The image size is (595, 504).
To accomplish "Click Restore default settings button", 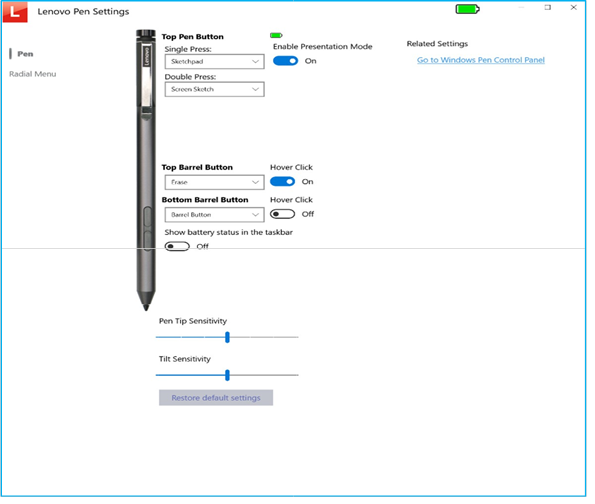I will pyautogui.click(x=216, y=398).
